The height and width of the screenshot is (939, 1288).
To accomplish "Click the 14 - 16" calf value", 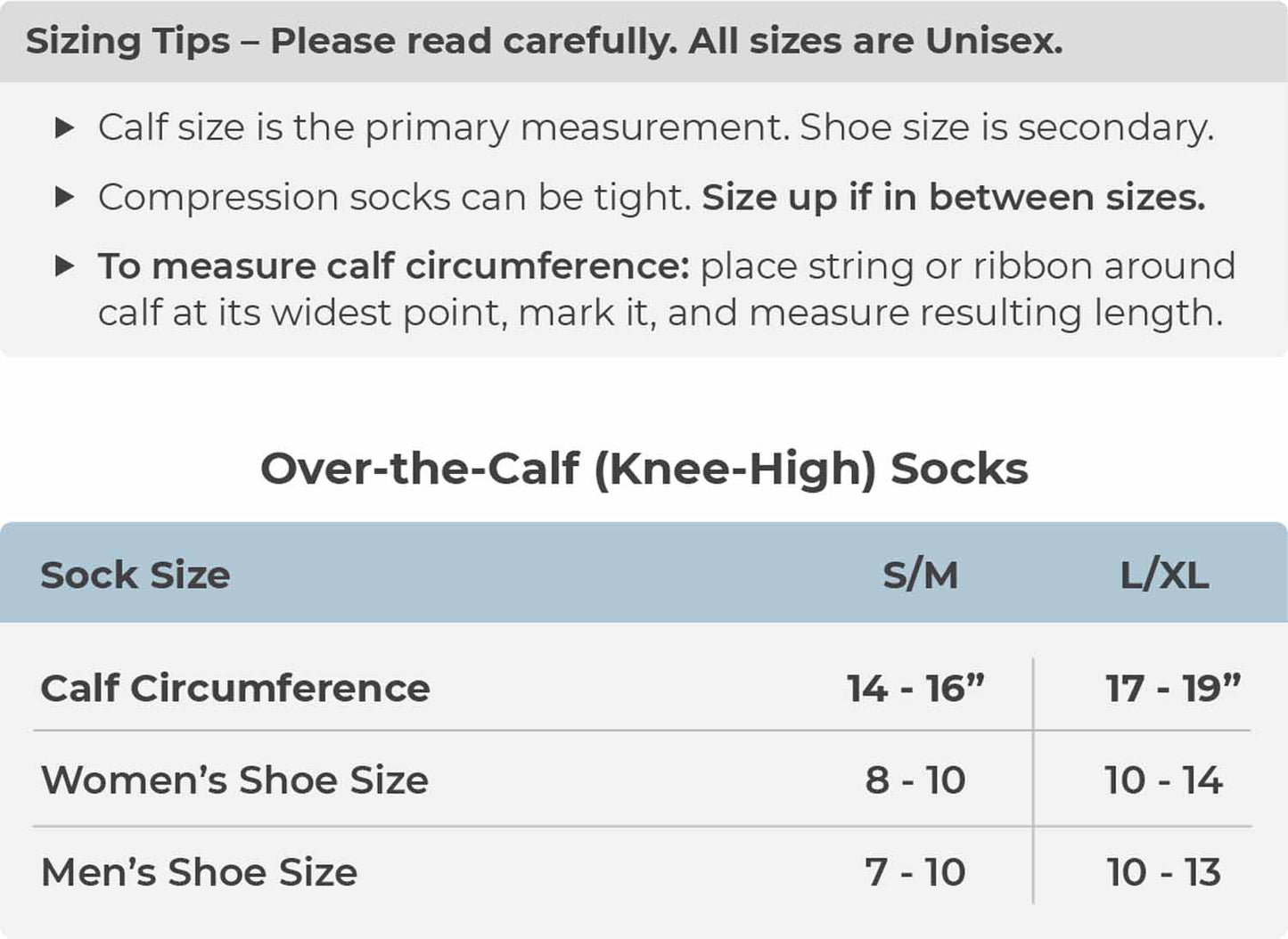I will tap(915, 689).
